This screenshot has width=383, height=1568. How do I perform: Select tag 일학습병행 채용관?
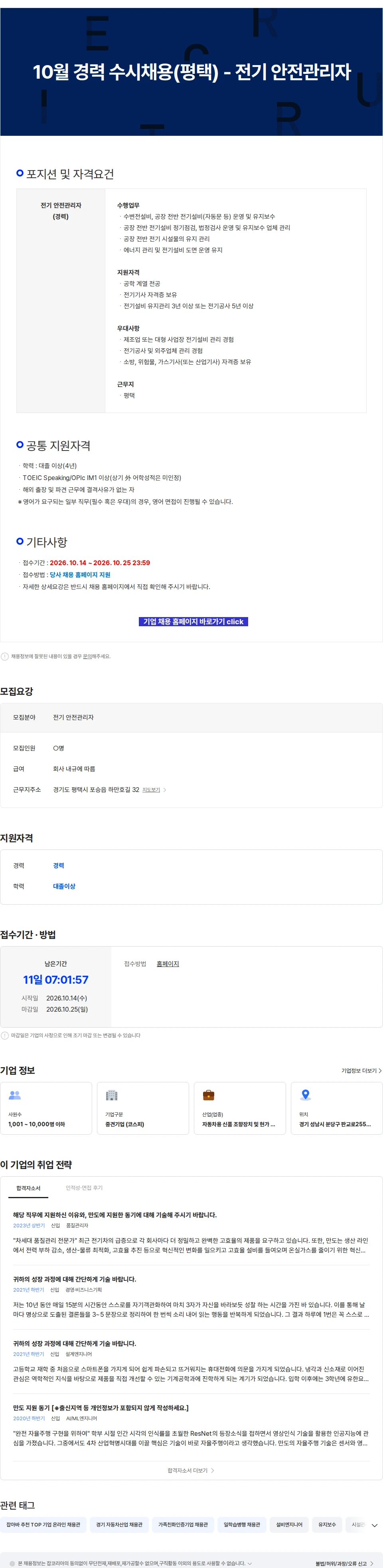tap(241, 1524)
